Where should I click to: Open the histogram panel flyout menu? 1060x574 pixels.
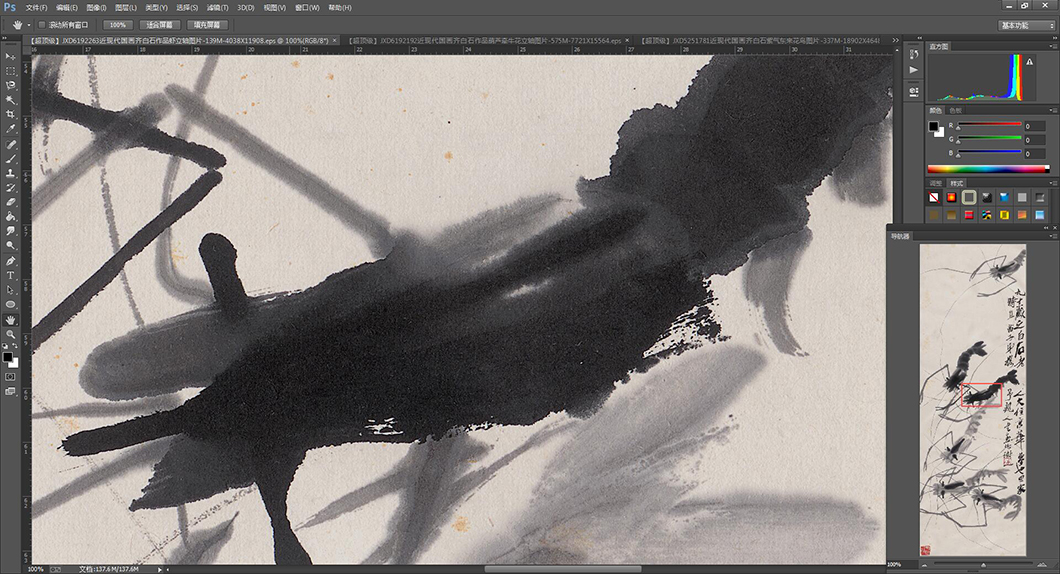pos(1053,47)
